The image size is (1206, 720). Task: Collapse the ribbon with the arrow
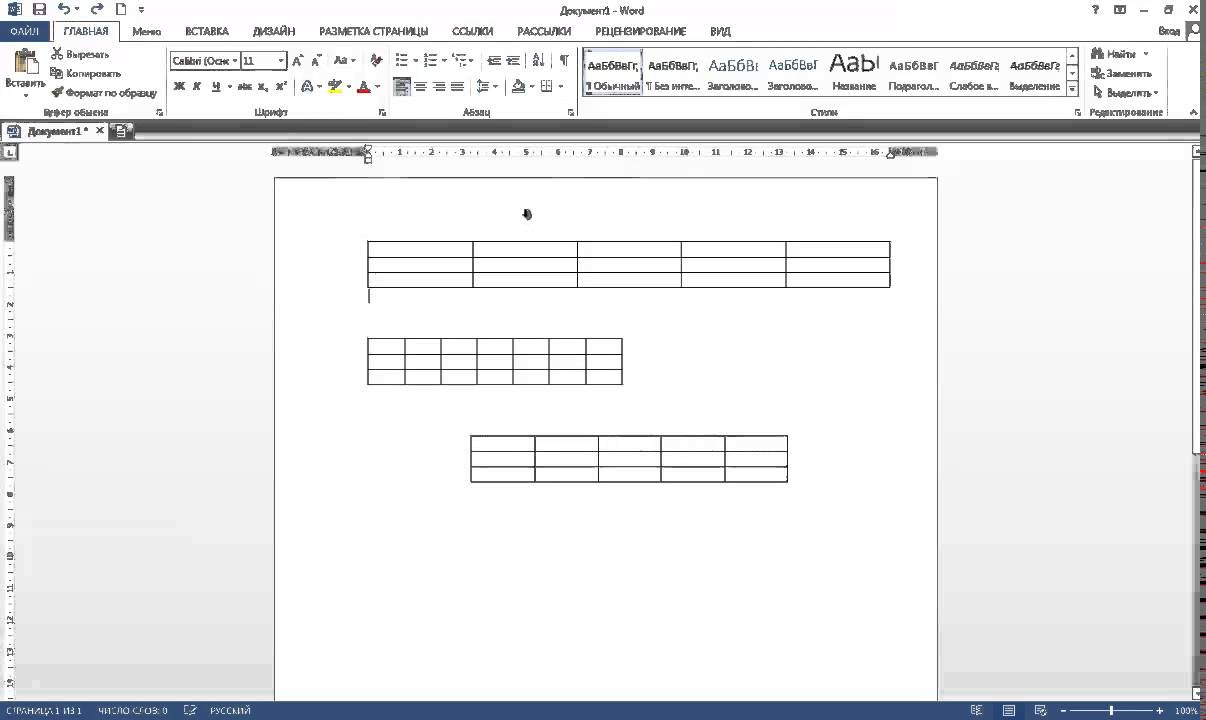[x=1194, y=112]
